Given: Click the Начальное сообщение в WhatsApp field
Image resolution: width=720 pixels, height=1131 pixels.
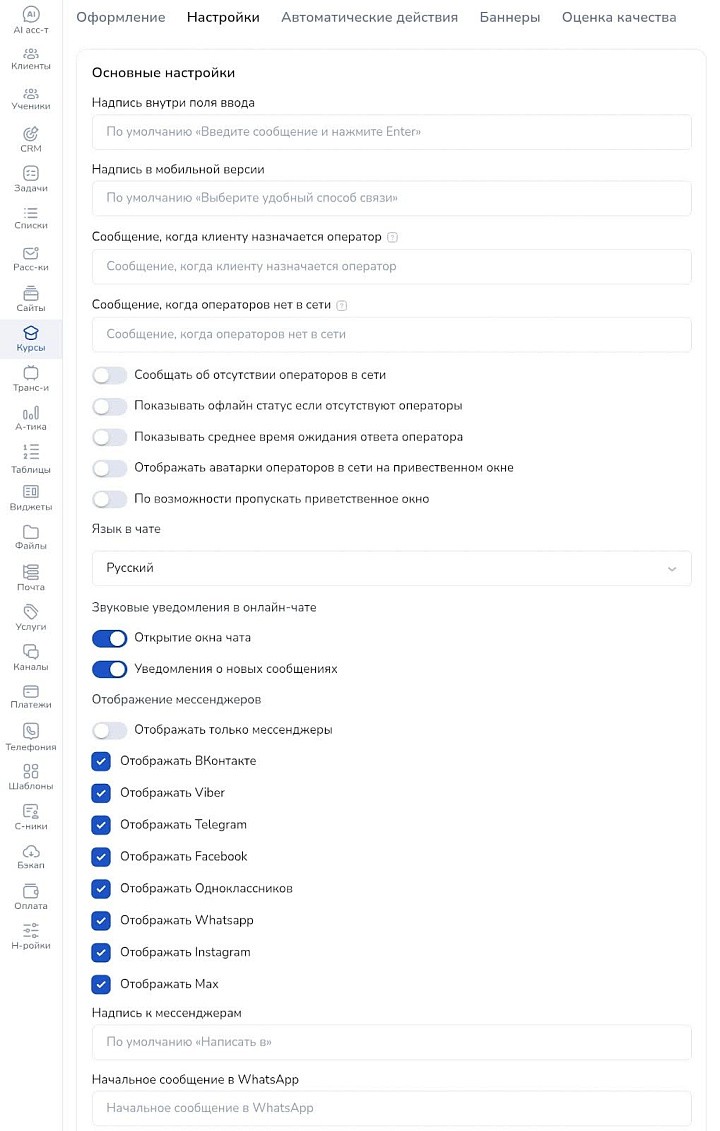Looking at the screenshot, I should pyautogui.click(x=391, y=1108).
